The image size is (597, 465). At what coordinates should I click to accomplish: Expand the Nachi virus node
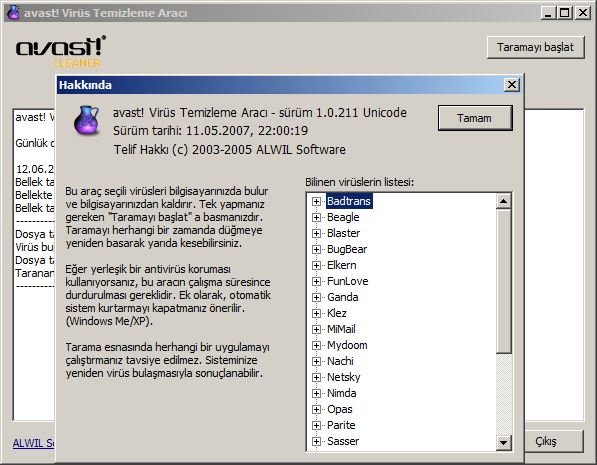[316, 361]
